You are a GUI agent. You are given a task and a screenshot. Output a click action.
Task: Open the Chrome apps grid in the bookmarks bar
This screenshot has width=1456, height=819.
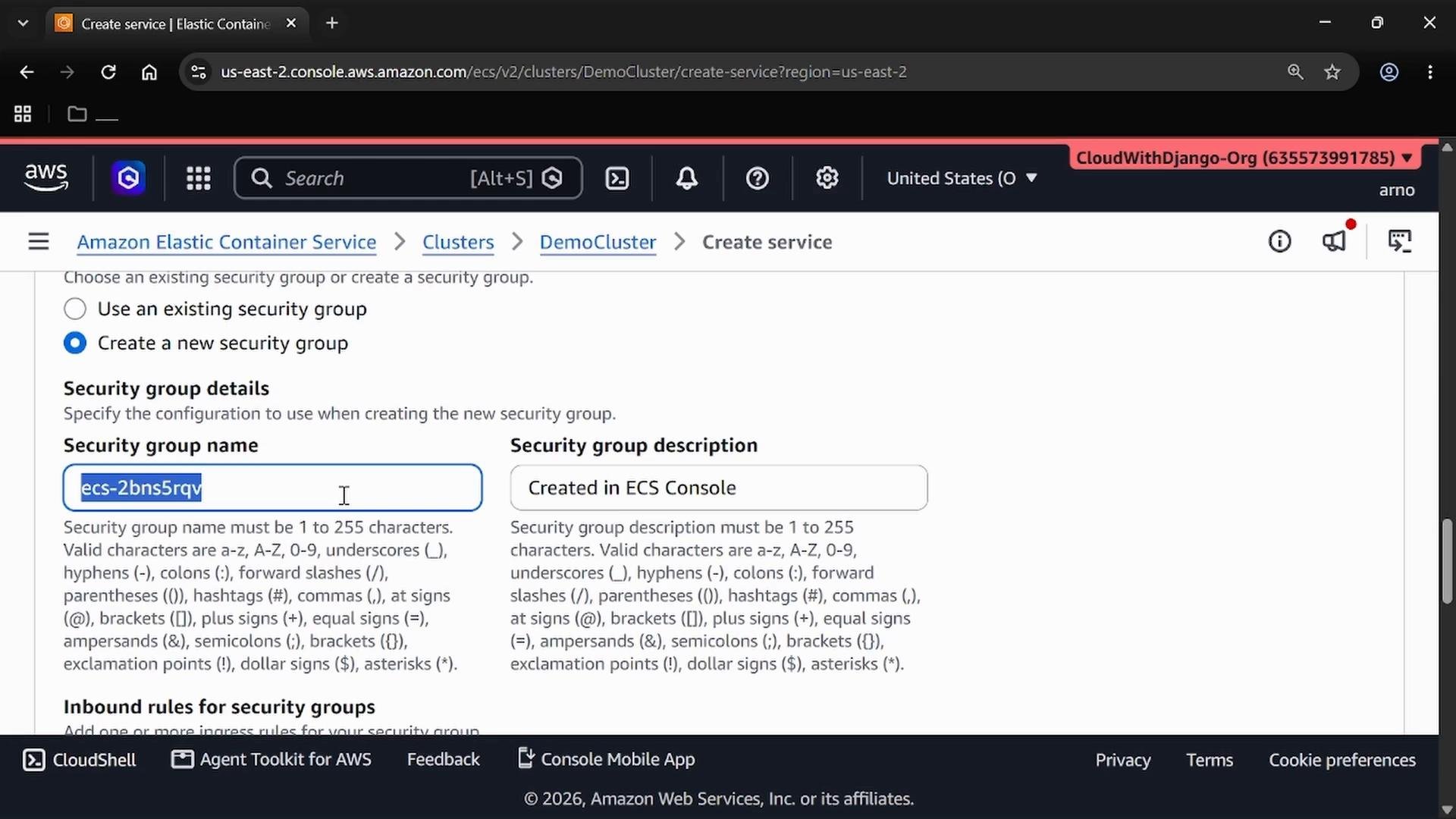23,114
